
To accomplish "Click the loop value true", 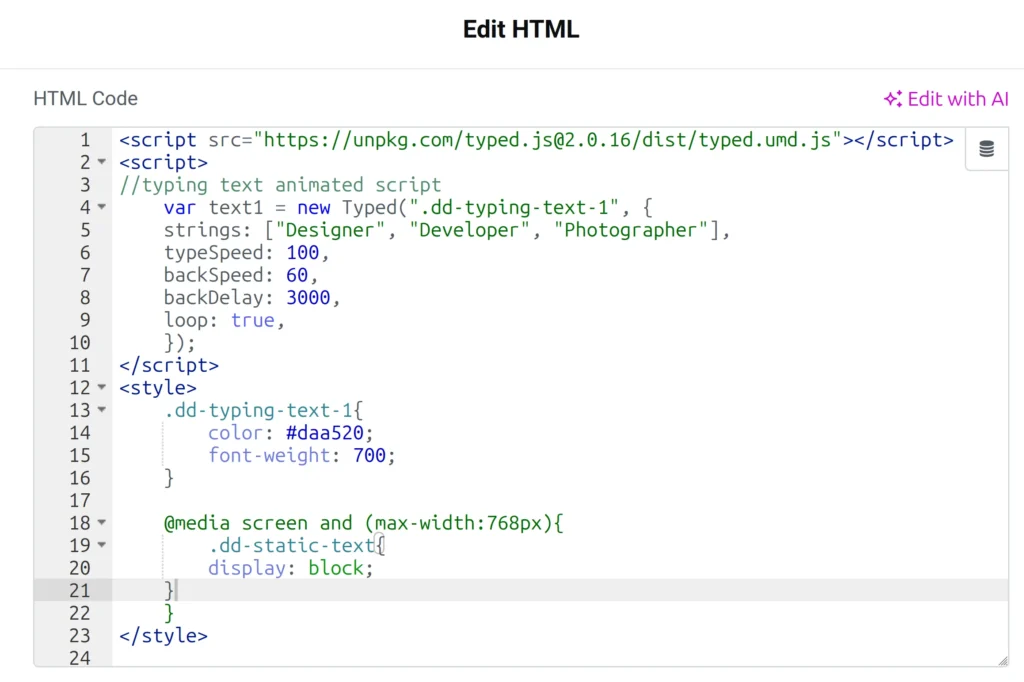I will [253, 320].
